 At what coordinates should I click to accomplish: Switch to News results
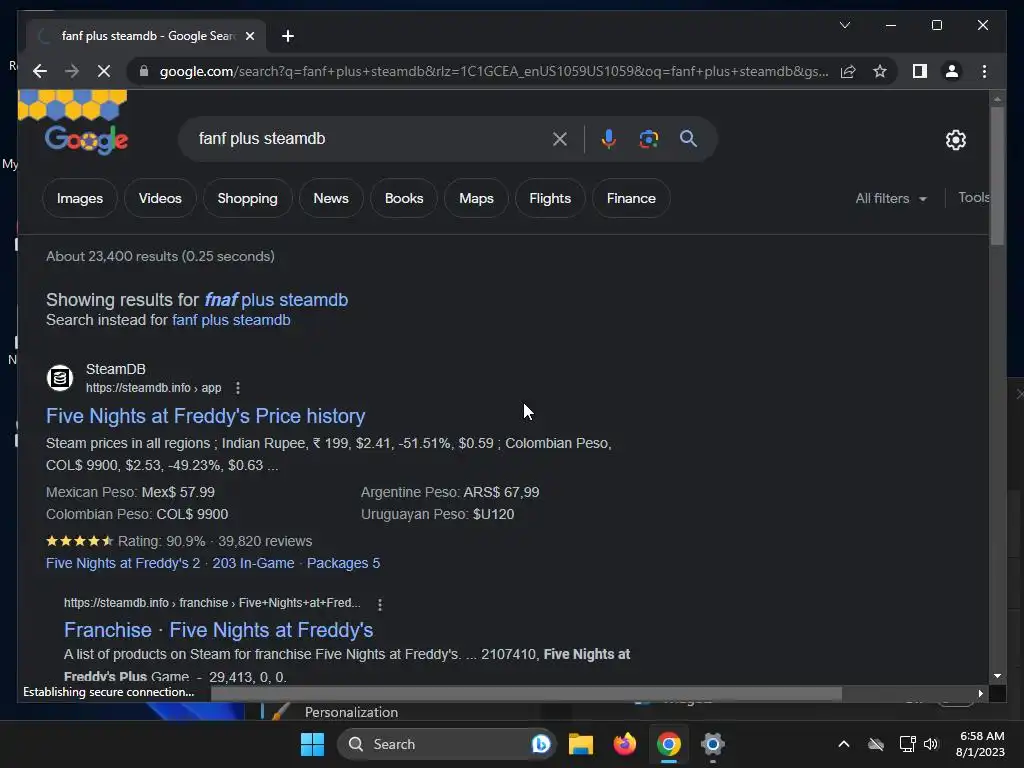331,198
